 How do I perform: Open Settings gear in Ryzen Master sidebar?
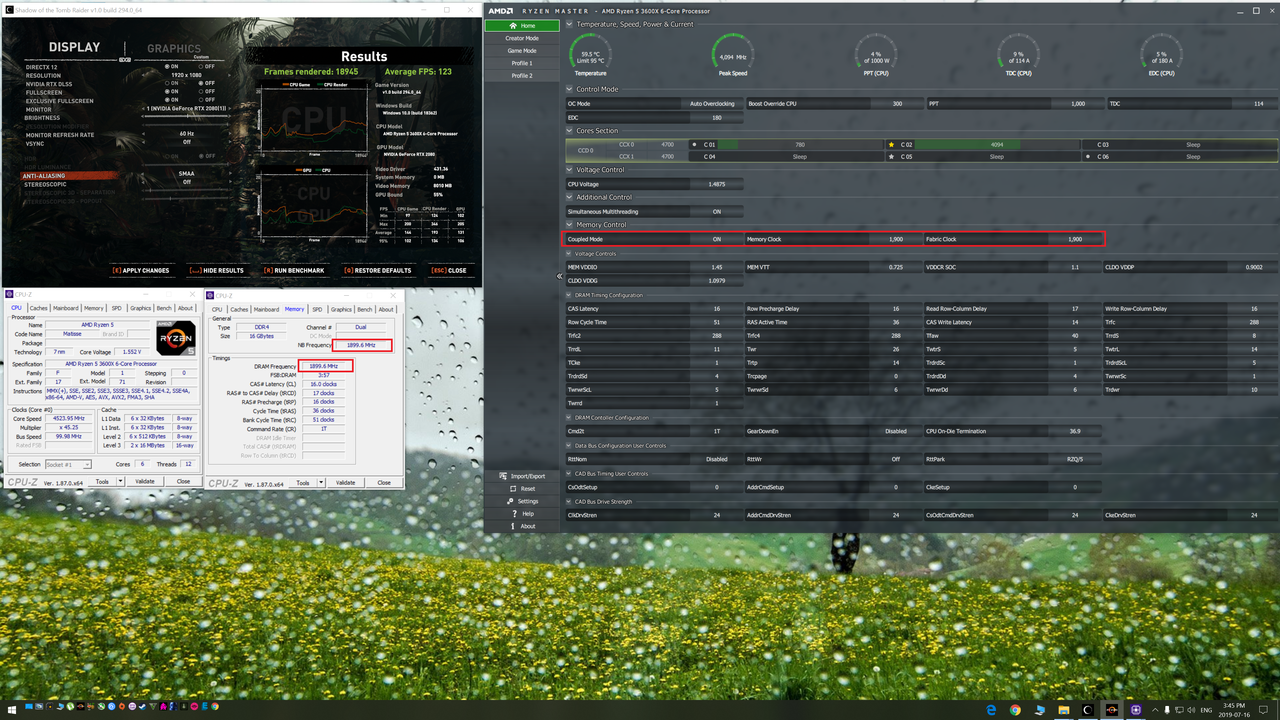[x=509, y=501]
